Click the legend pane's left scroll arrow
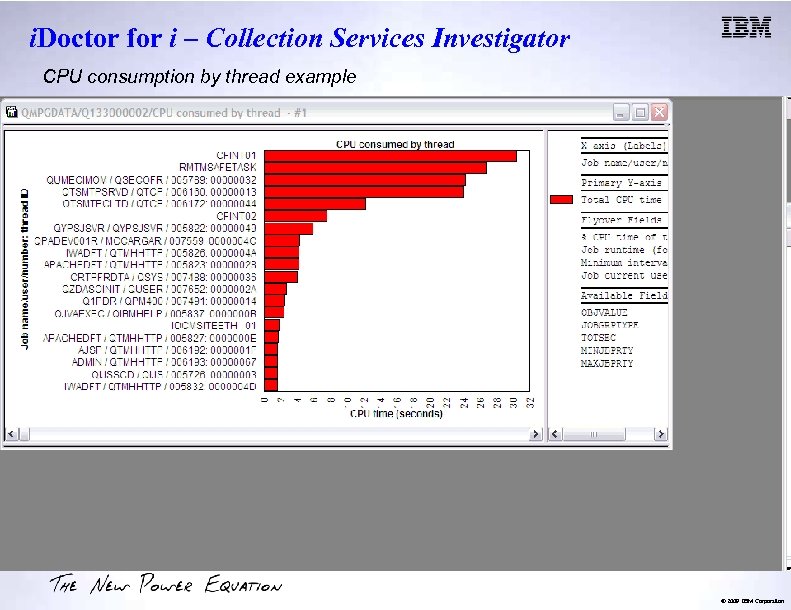 point(555,434)
